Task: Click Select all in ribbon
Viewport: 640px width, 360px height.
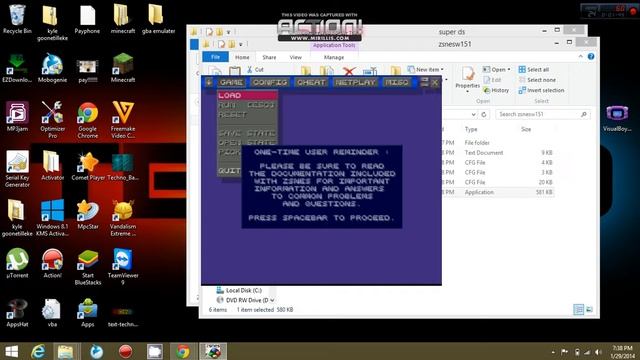Action: click(534, 69)
